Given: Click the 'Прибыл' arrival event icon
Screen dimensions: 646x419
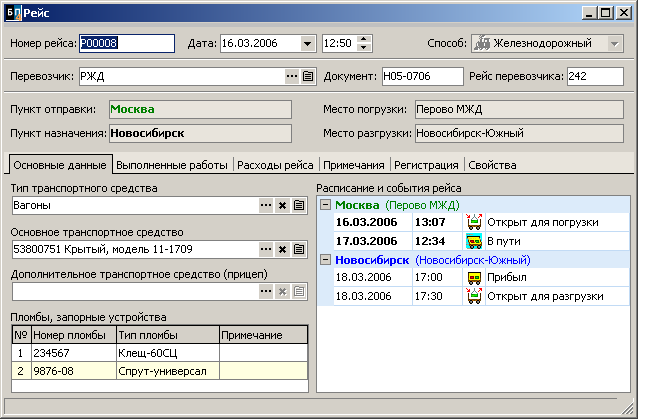Looking at the screenshot, I should pyautogui.click(x=474, y=278).
